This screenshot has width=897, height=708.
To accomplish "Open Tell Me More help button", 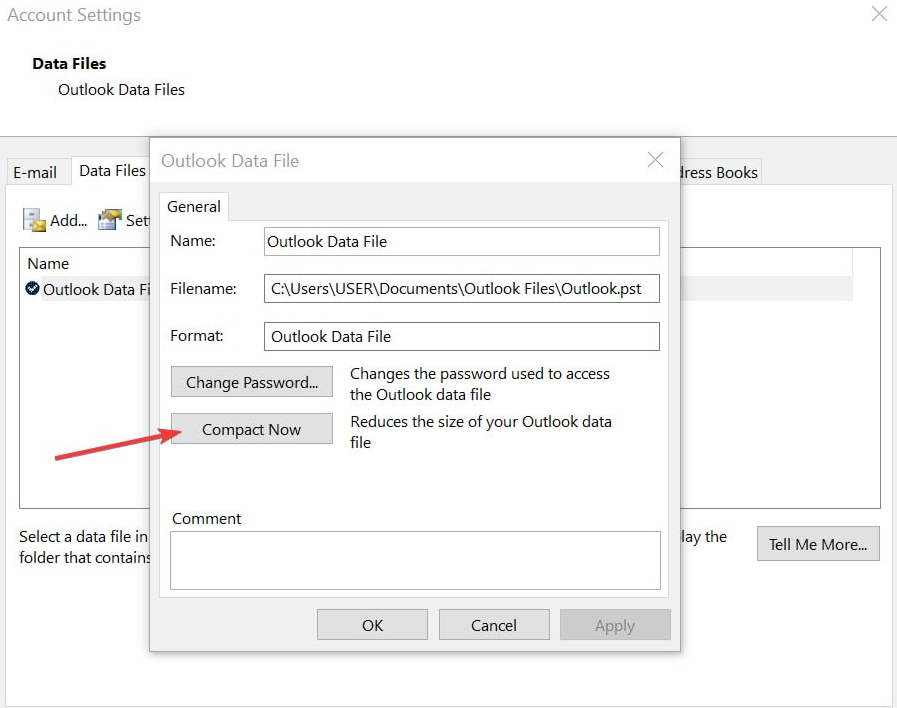I will pos(818,544).
